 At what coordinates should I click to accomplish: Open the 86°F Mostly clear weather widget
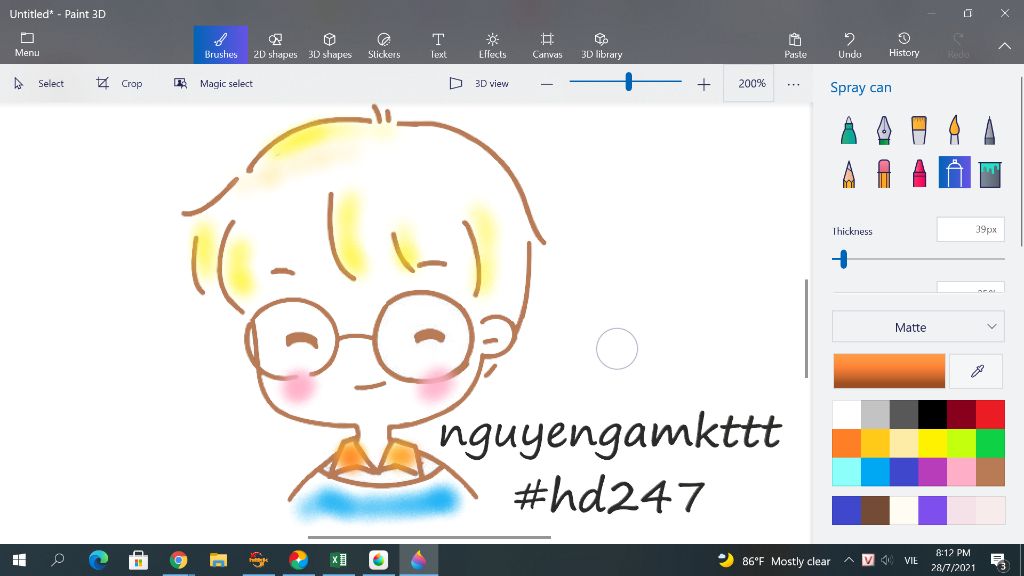click(x=774, y=561)
